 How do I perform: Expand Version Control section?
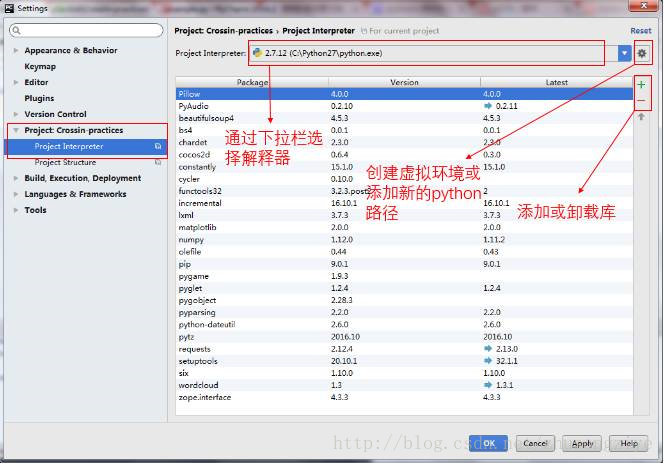click(x=16, y=114)
